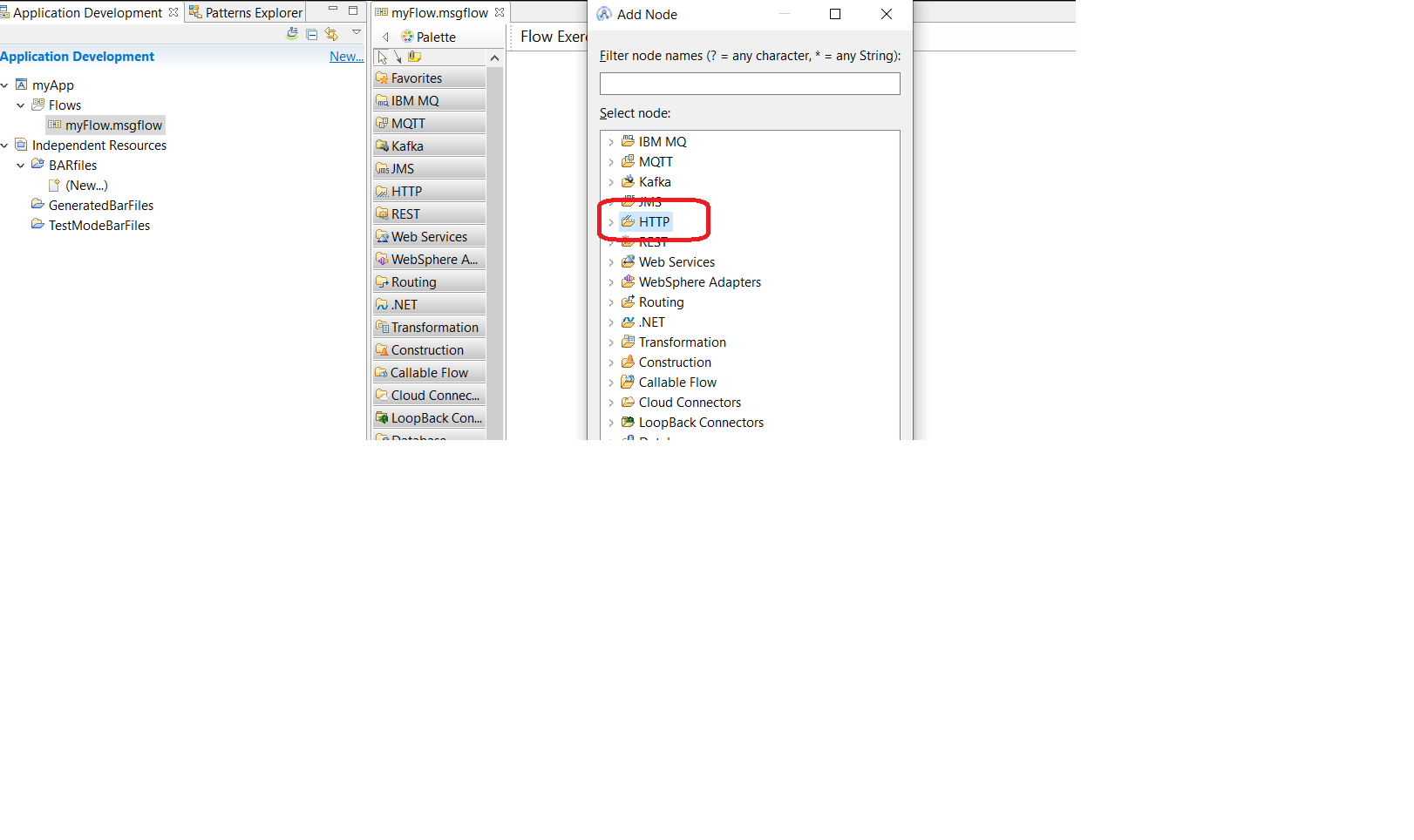Collapse the BARfiles folder node
Screen dimensions: 1414x840
tap(21, 166)
